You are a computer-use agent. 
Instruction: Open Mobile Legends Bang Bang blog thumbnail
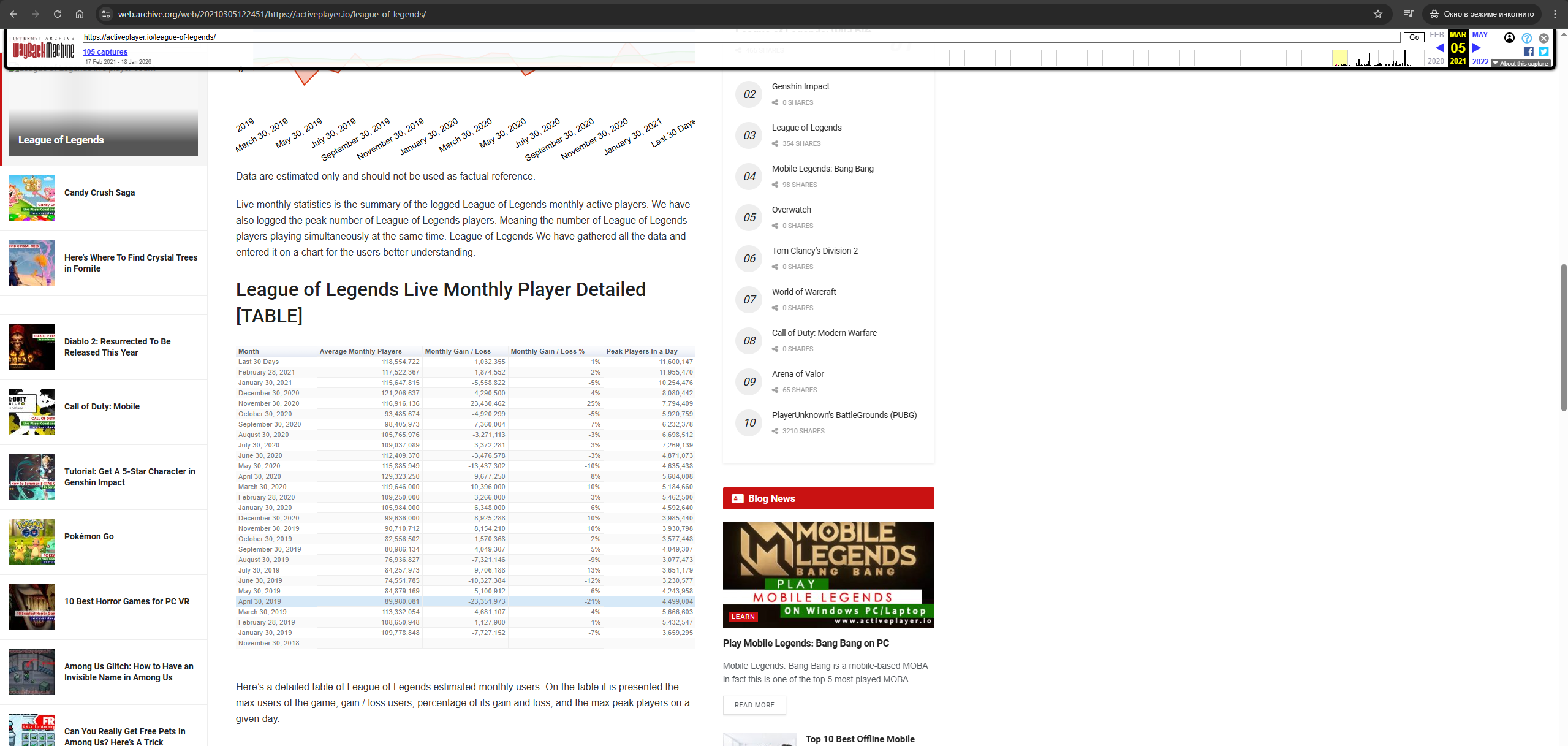point(828,574)
